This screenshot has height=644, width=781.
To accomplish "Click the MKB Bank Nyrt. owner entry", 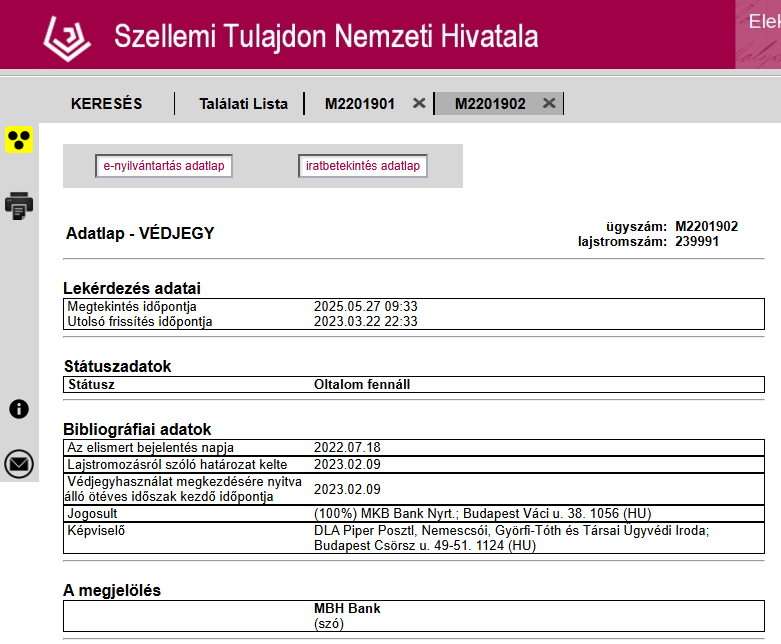I will click(483, 514).
